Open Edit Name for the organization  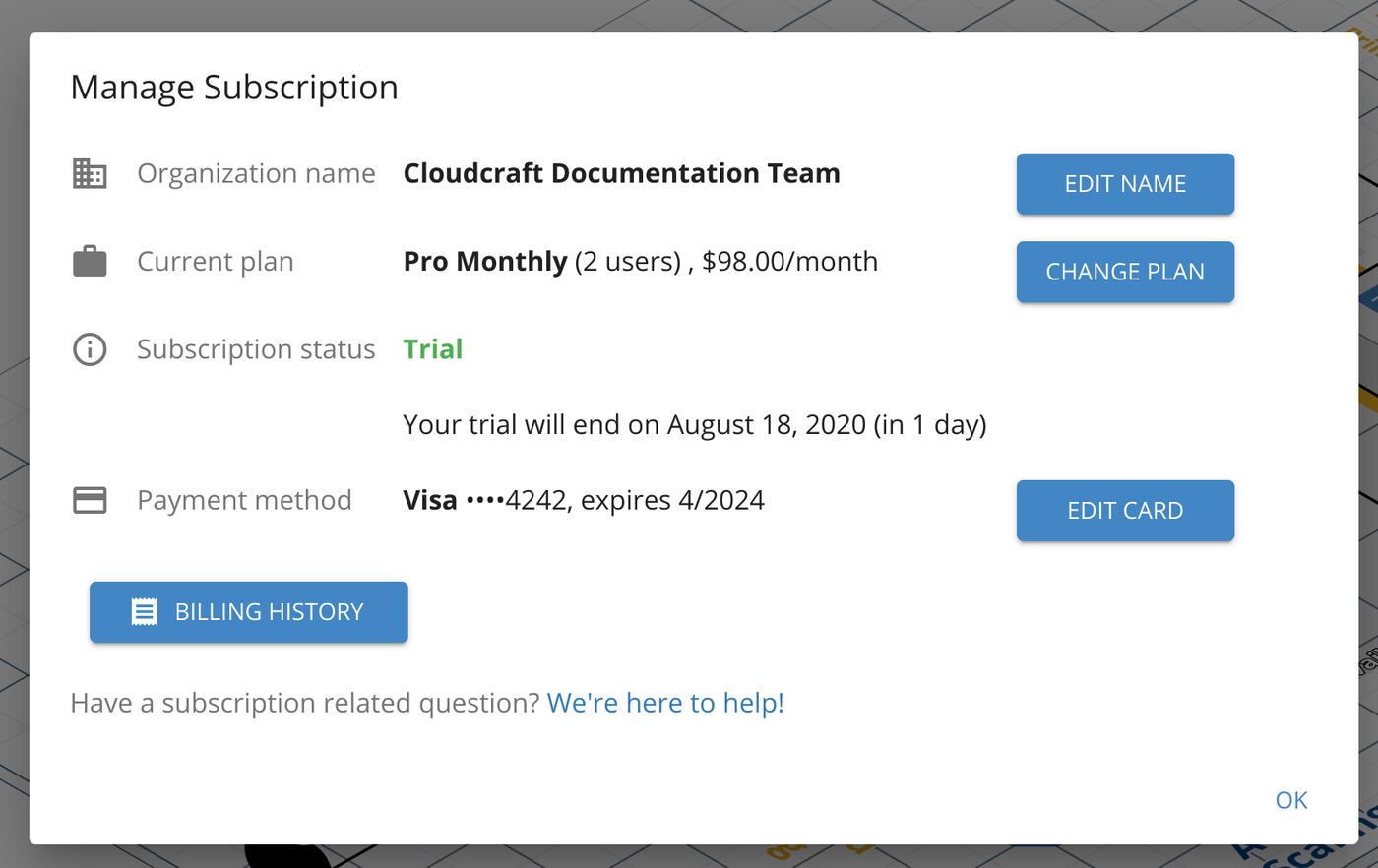tap(1125, 184)
